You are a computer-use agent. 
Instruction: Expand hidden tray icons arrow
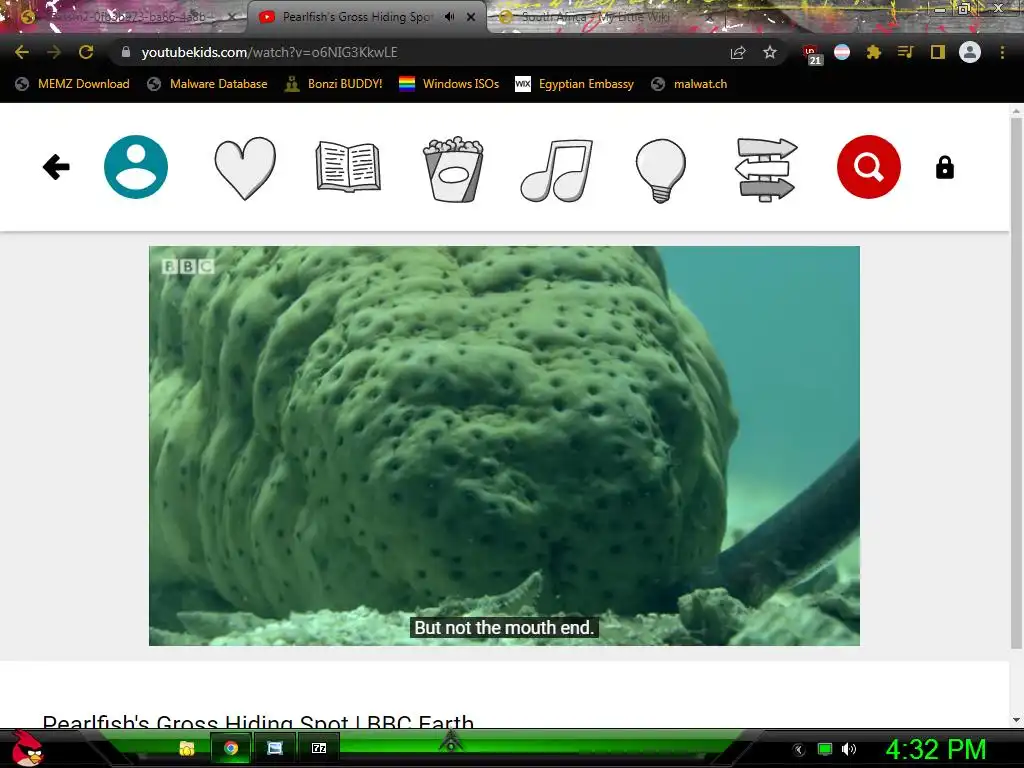(x=799, y=750)
